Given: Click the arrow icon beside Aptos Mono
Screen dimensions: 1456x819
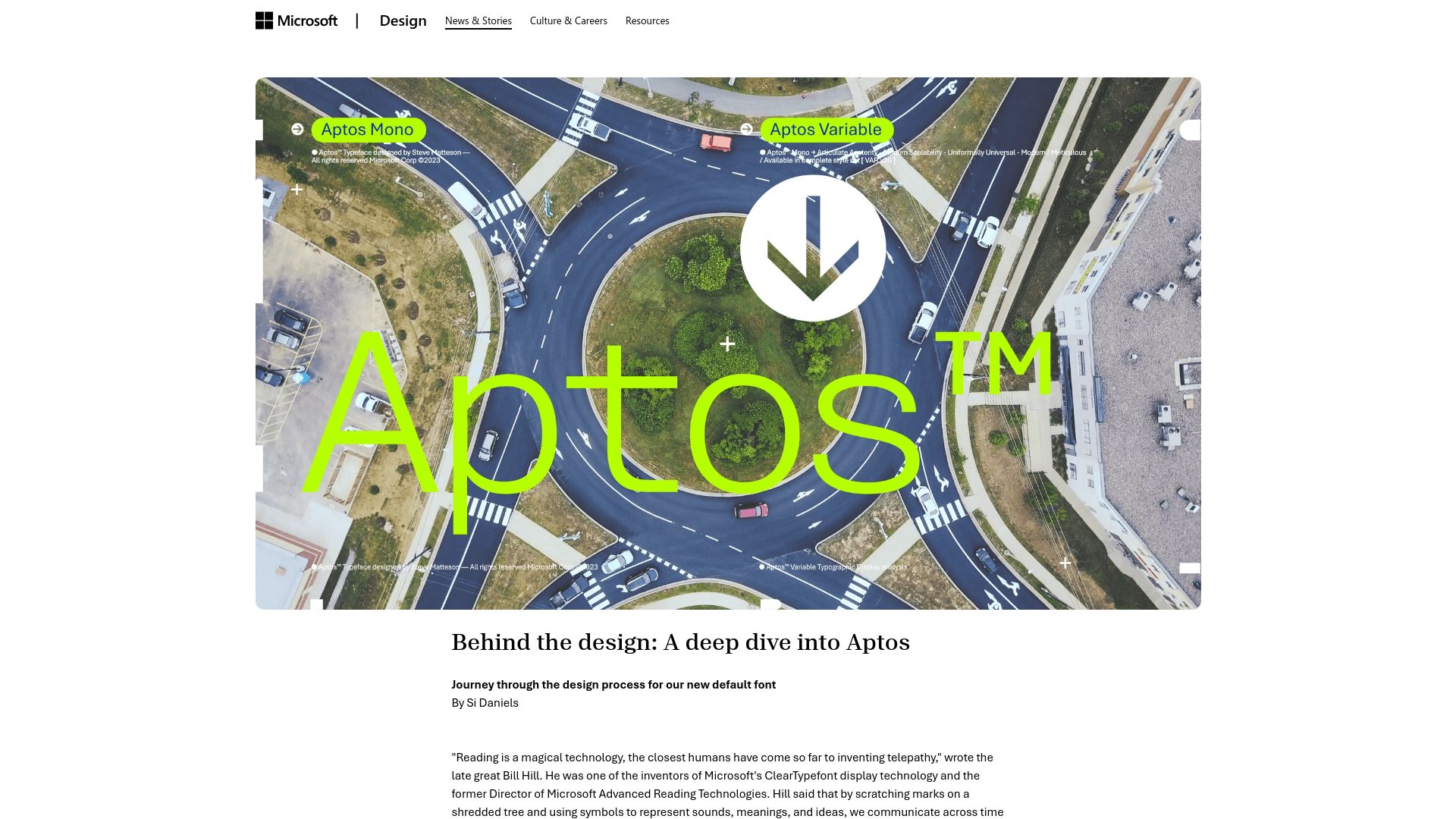Looking at the screenshot, I should tap(297, 130).
